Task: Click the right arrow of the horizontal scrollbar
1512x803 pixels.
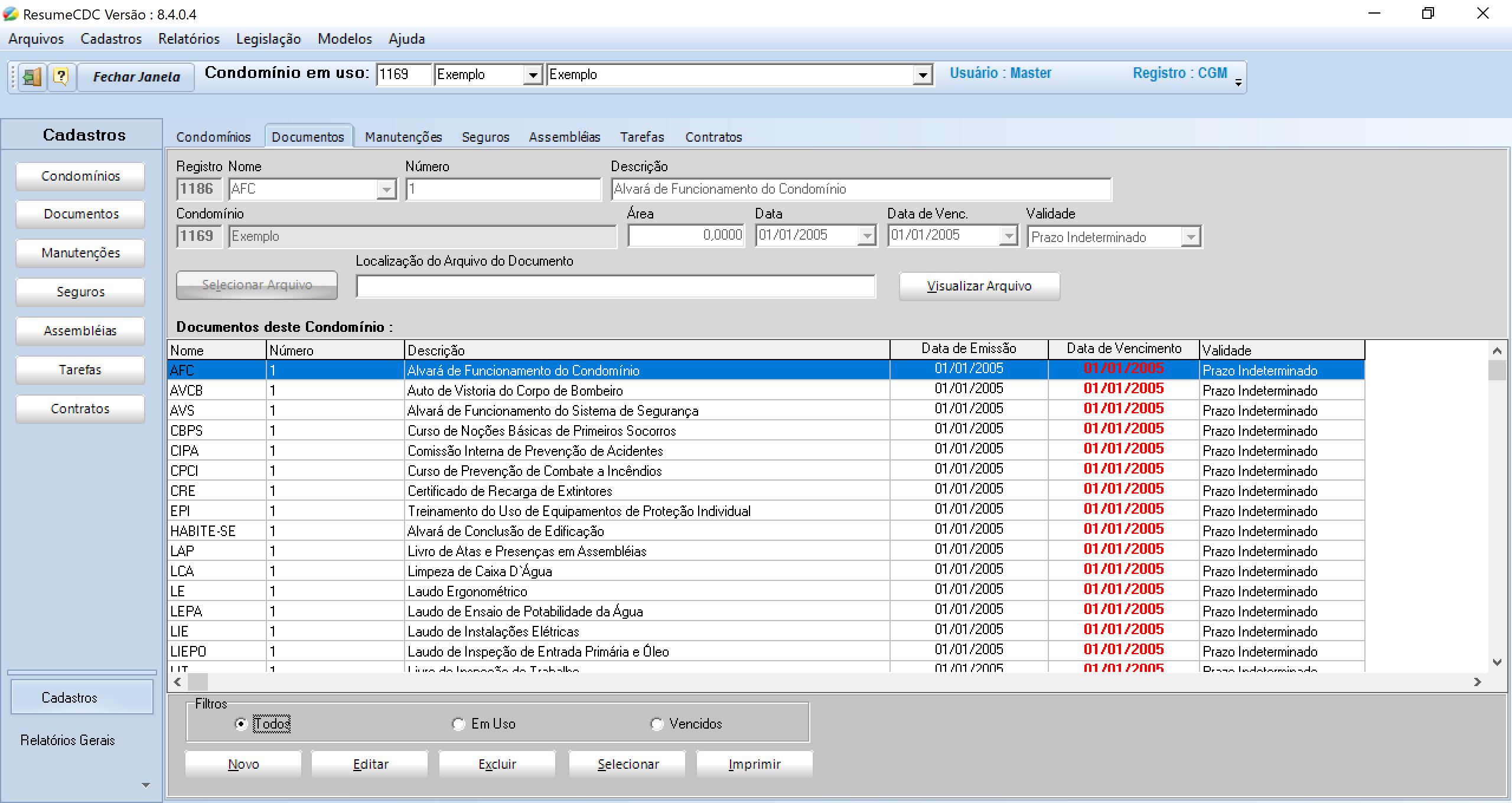Action: (x=1478, y=682)
